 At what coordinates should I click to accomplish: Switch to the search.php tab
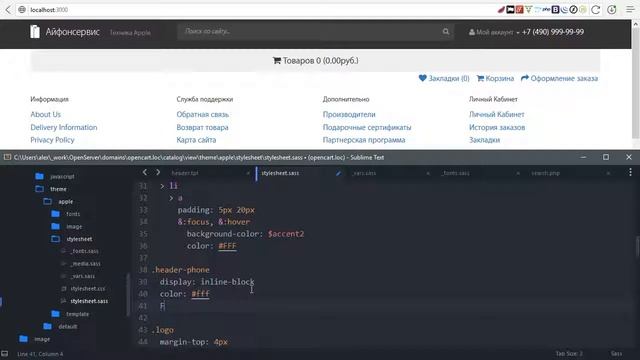tap(546, 173)
